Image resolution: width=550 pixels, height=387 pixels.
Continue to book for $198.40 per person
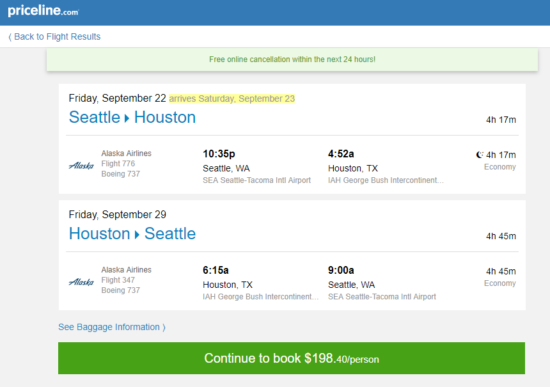tap(291, 358)
